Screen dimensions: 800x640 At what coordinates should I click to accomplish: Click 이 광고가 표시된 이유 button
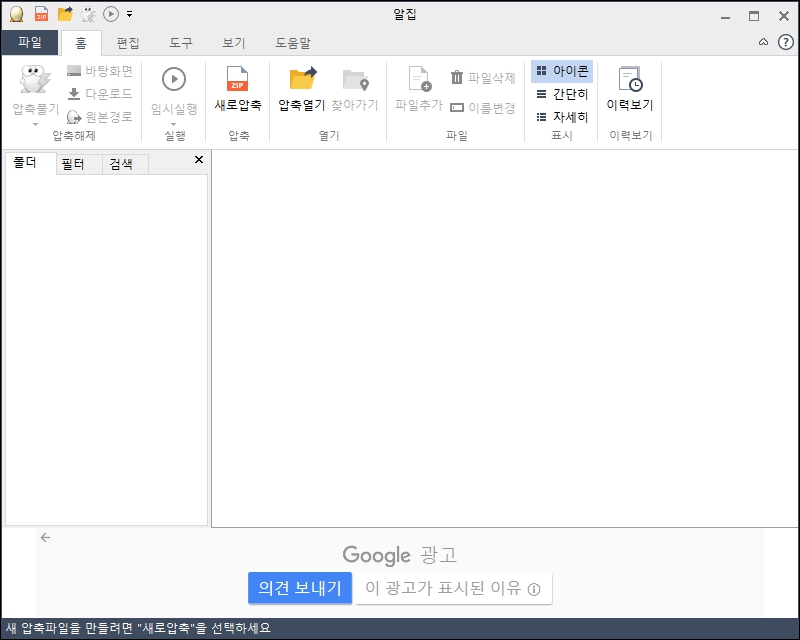point(454,588)
